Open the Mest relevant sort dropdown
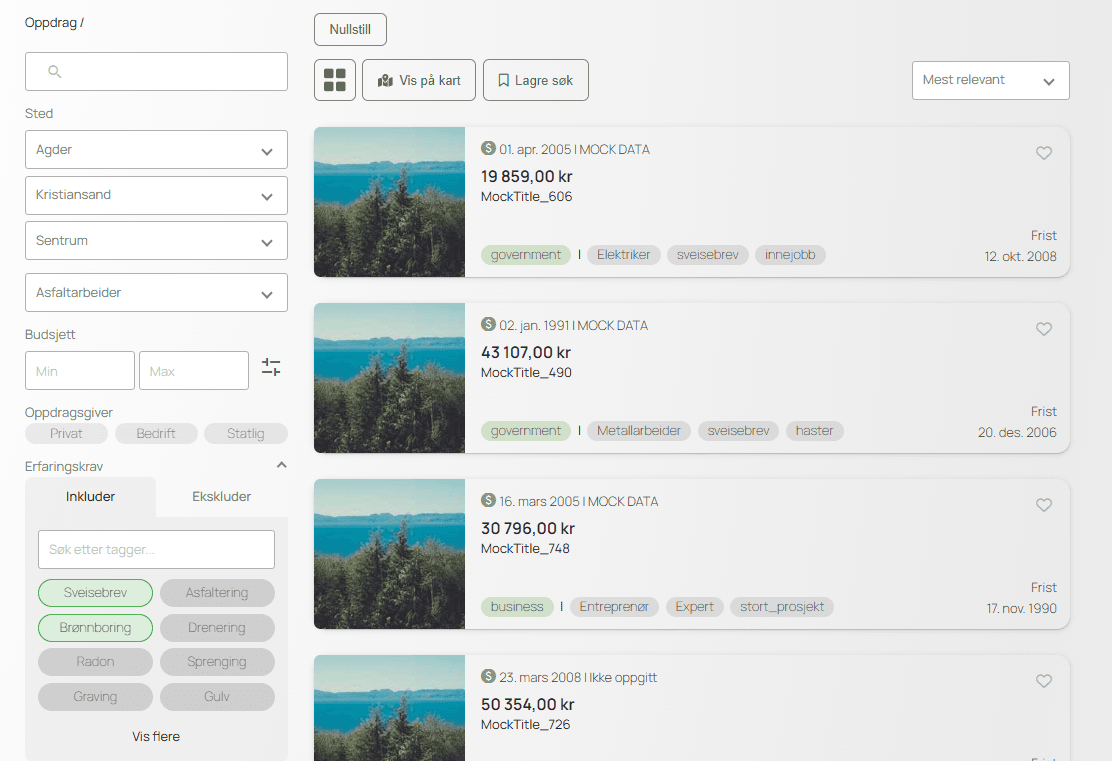The height and width of the screenshot is (761, 1112). click(990, 80)
